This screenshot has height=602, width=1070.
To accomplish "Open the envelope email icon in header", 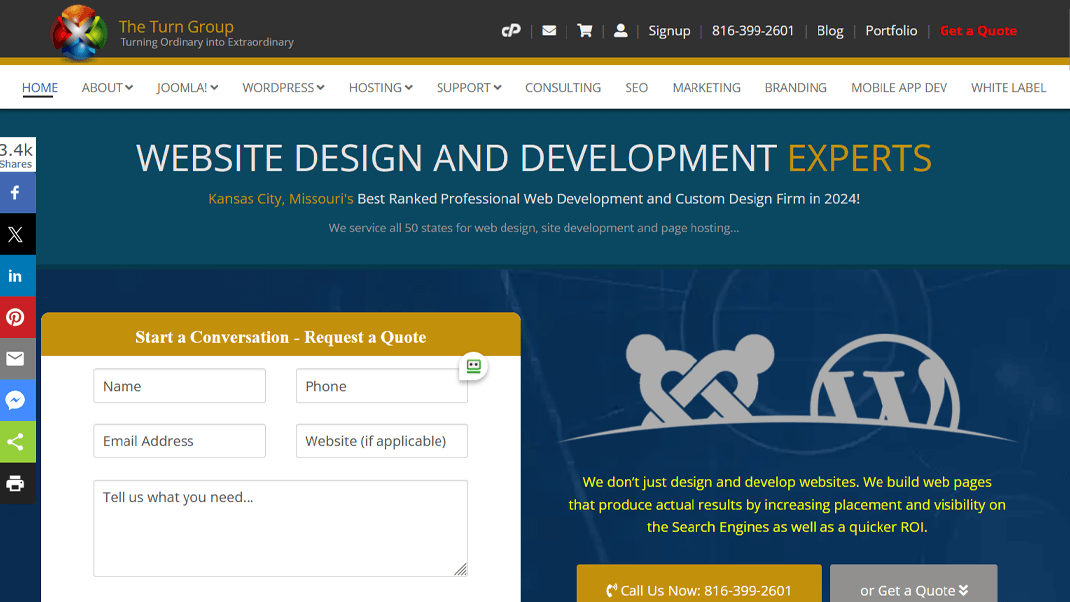I will [549, 31].
